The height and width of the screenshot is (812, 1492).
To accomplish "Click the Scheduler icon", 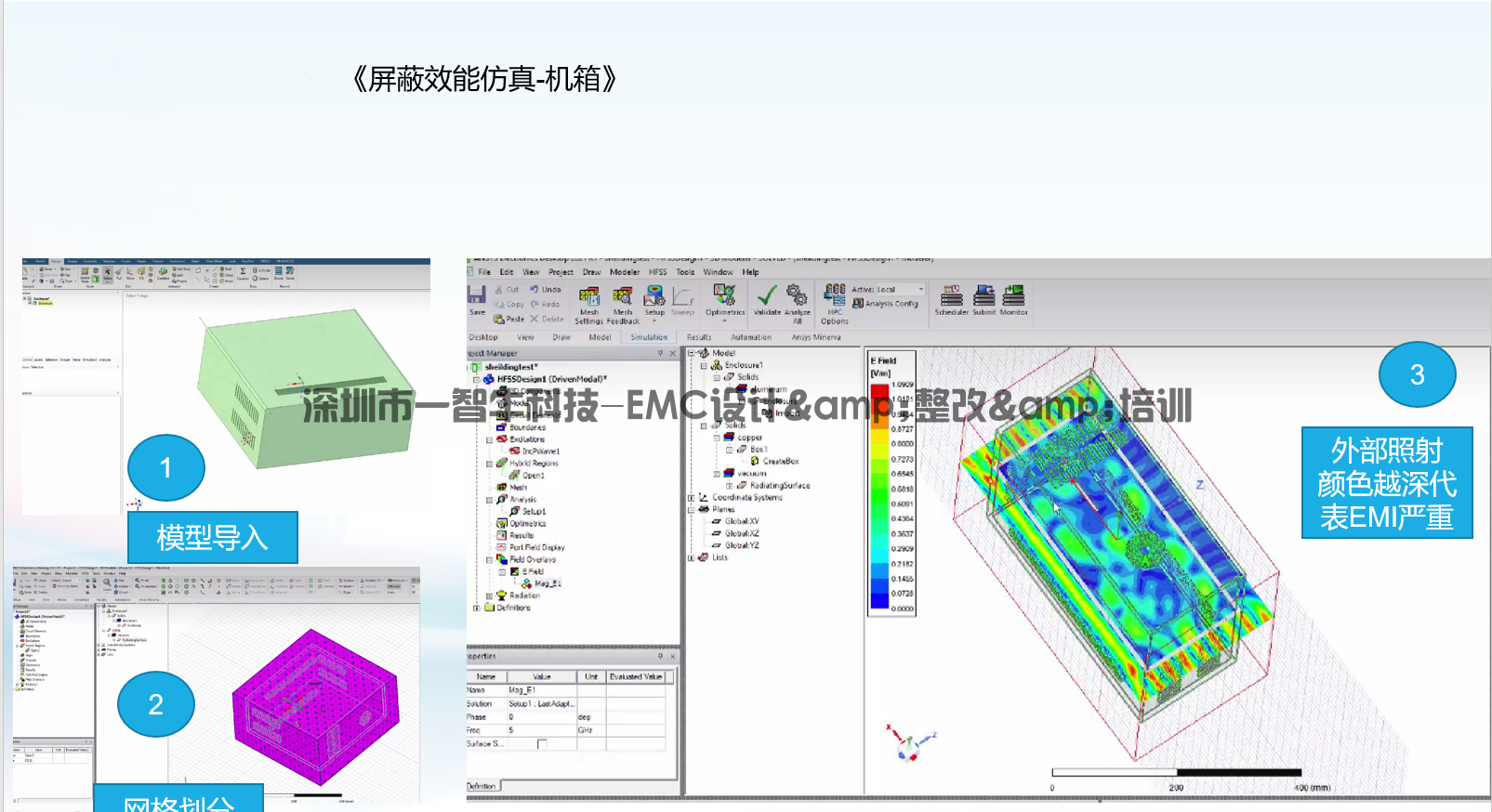I will [951, 298].
